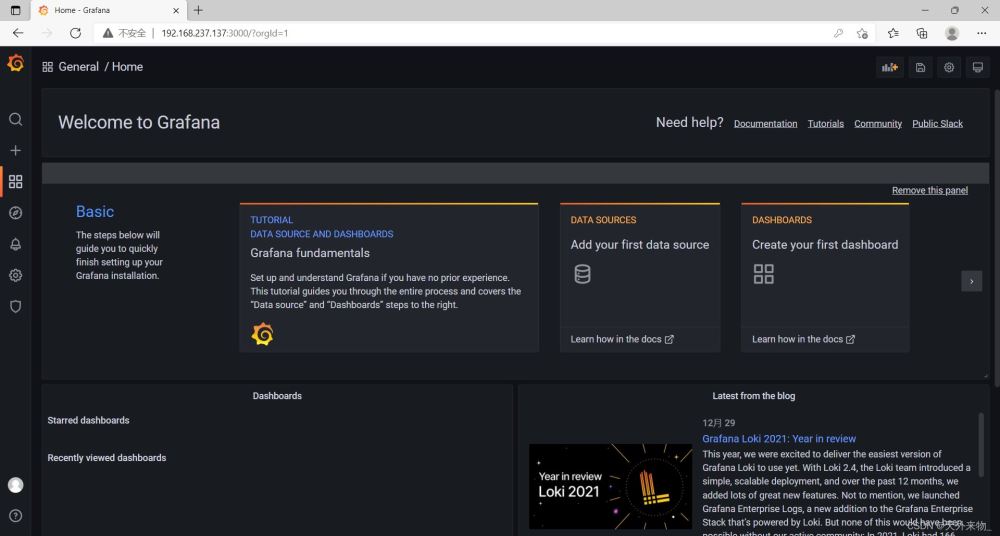Image resolution: width=1000 pixels, height=536 pixels.
Task: Open the Alerting bell icon
Action: pyautogui.click(x=15, y=244)
